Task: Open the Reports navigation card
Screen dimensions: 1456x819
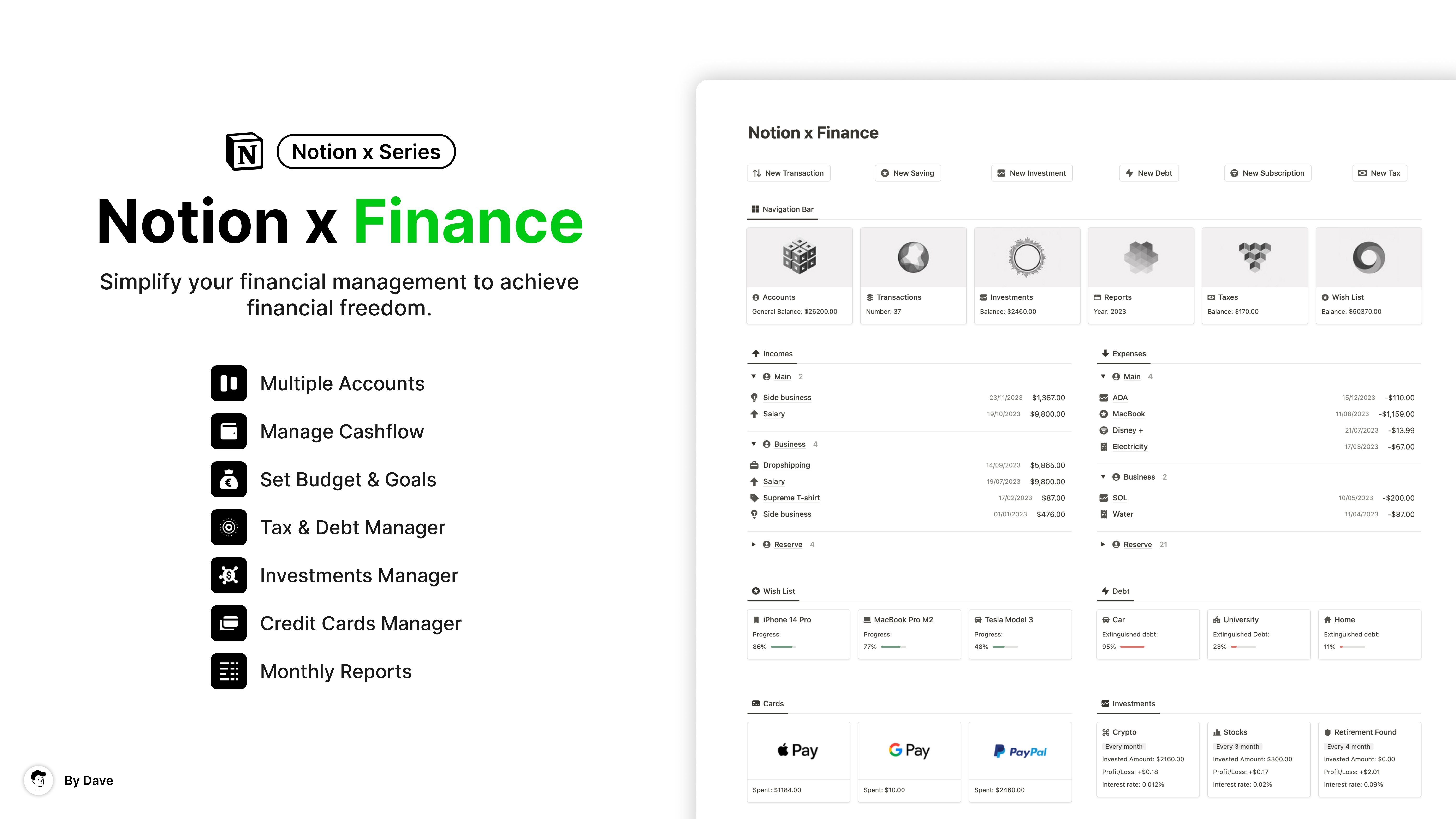Action: [x=1141, y=276]
